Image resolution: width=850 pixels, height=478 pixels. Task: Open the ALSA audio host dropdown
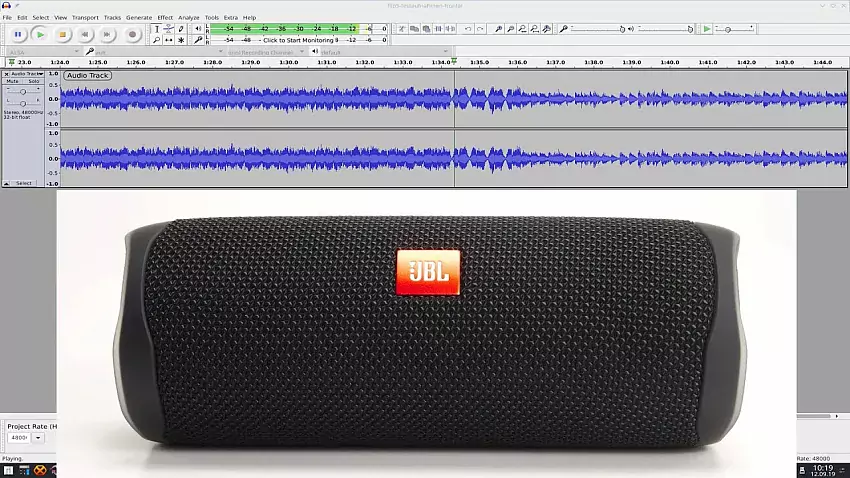[x=43, y=52]
